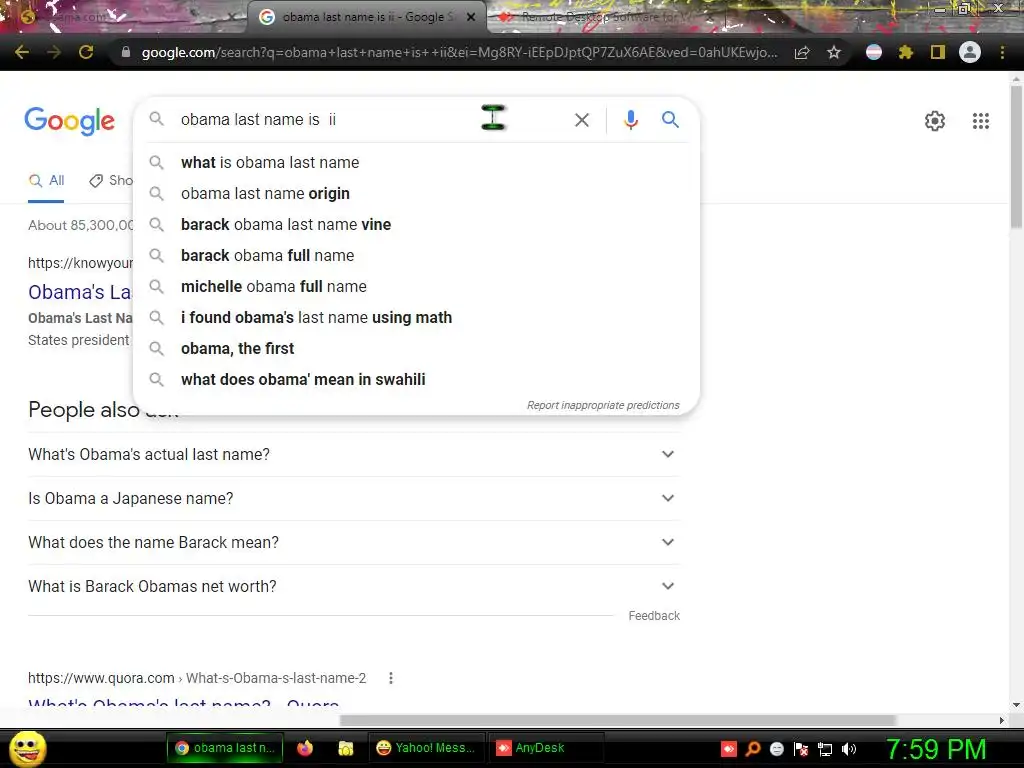Open AnyDesk taskbar button
This screenshot has width=1024, height=768.
click(x=545, y=748)
